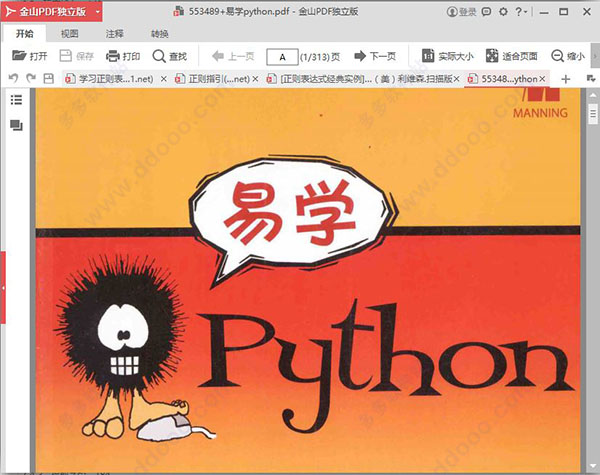The image size is (600, 475).
Task: Click the redo arrow icon
Action: 31,78
